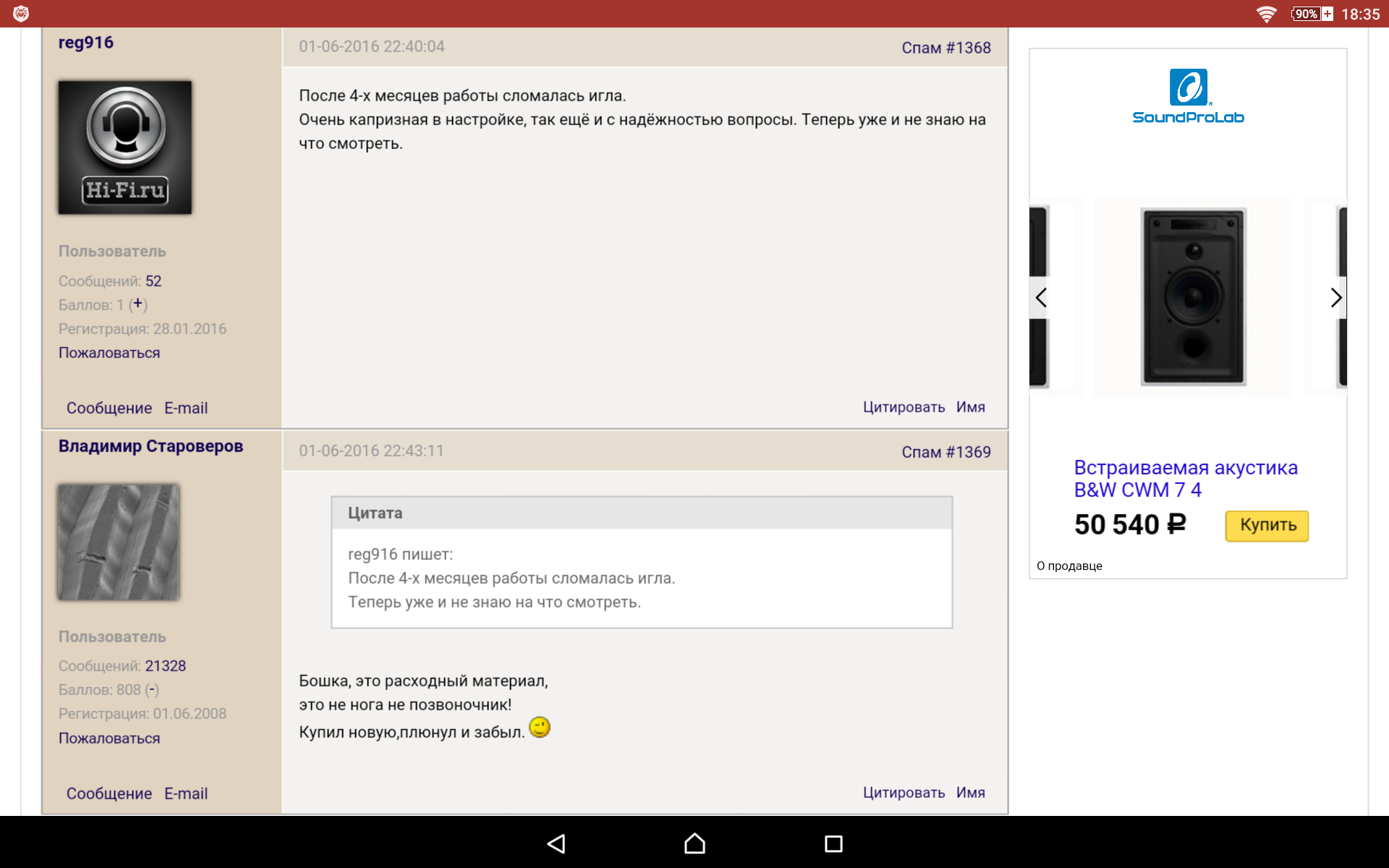The image size is (1389, 868).
Task: Open Владимир Староверов avatar picture
Action: click(119, 542)
